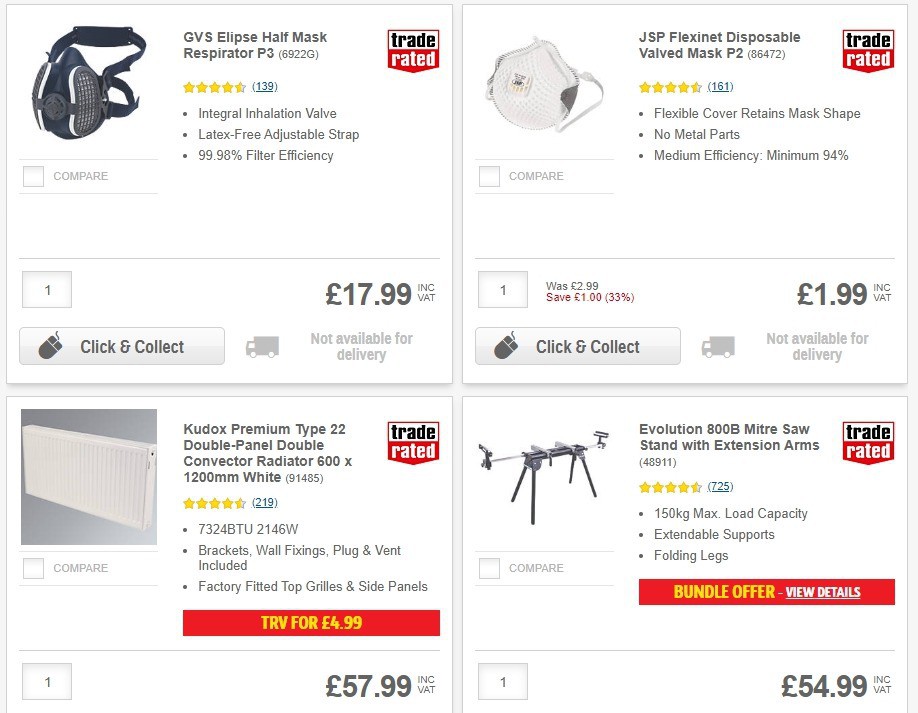Click the delivery truck icon under JSP mask
The width and height of the screenshot is (918, 713).
718,346
